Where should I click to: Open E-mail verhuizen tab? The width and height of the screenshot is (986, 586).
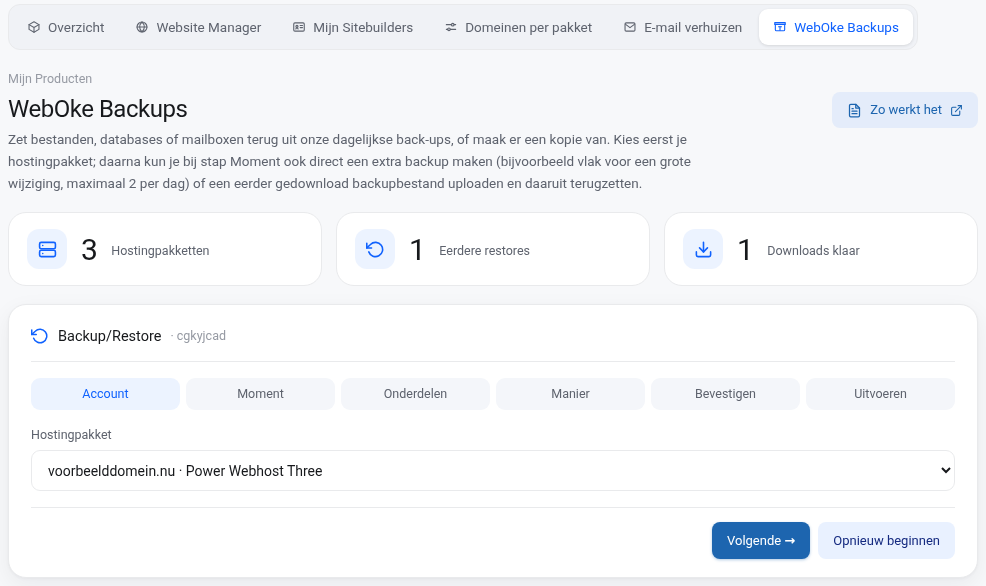point(683,28)
